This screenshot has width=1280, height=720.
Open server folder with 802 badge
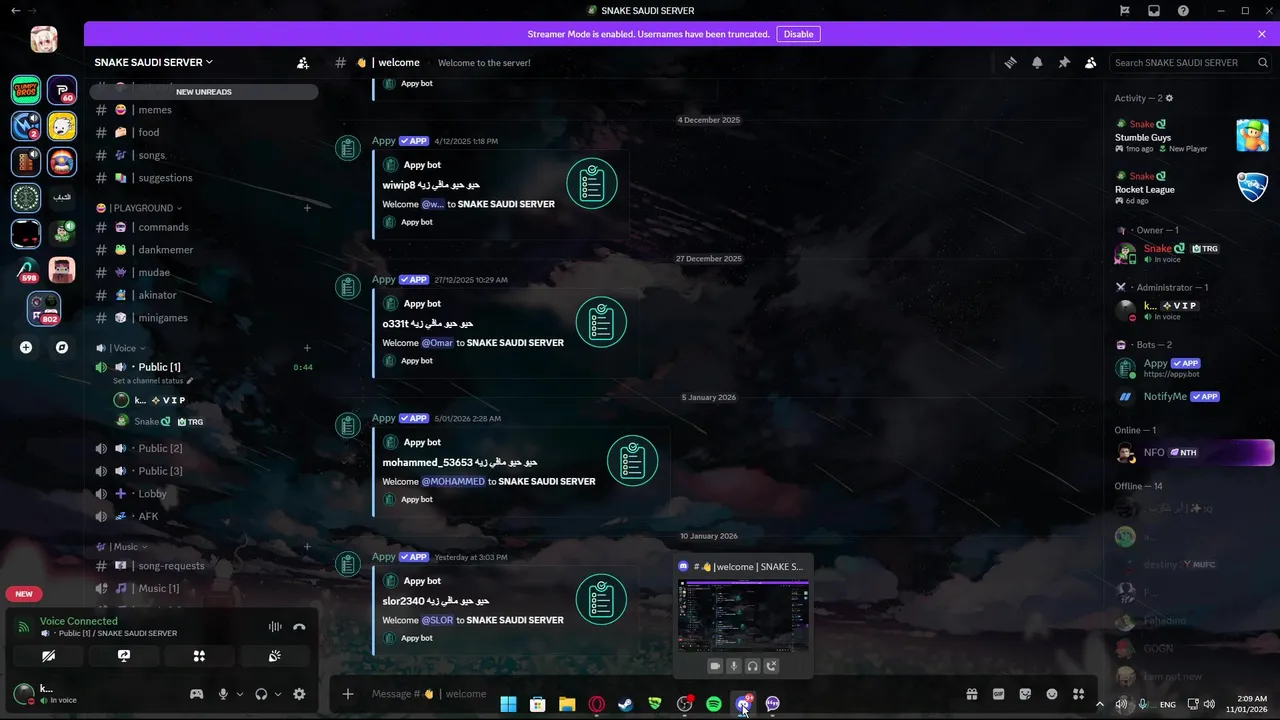43,309
